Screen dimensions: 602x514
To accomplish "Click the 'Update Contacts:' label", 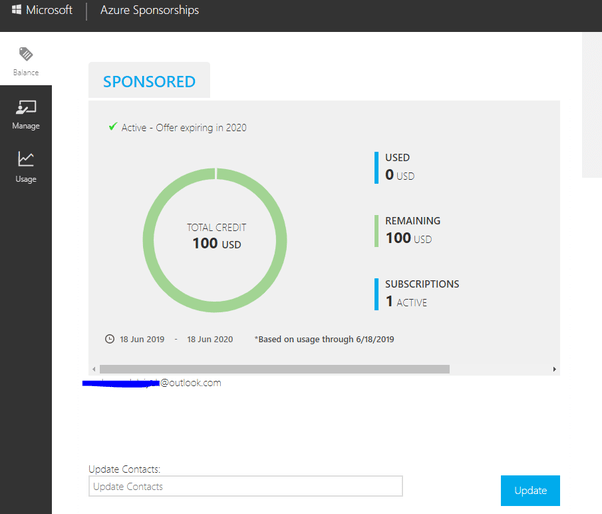I will (x=124, y=469).
